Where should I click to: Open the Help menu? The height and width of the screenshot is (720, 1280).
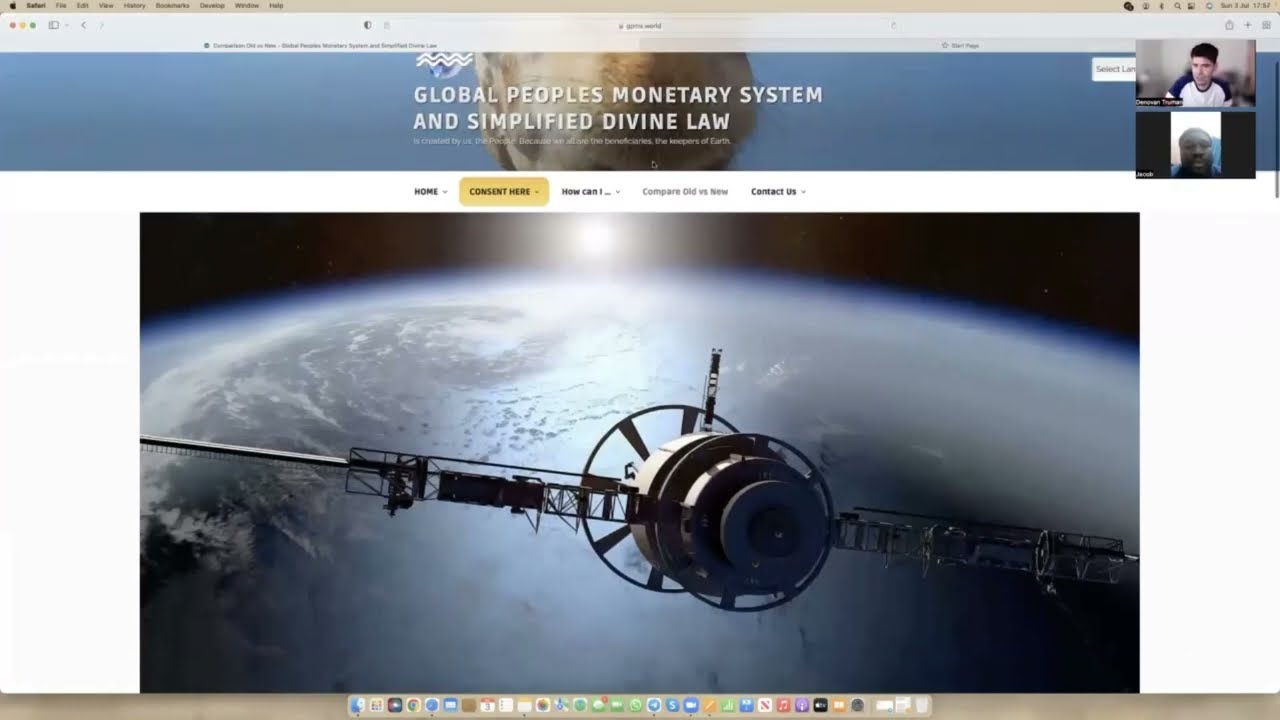[276, 6]
